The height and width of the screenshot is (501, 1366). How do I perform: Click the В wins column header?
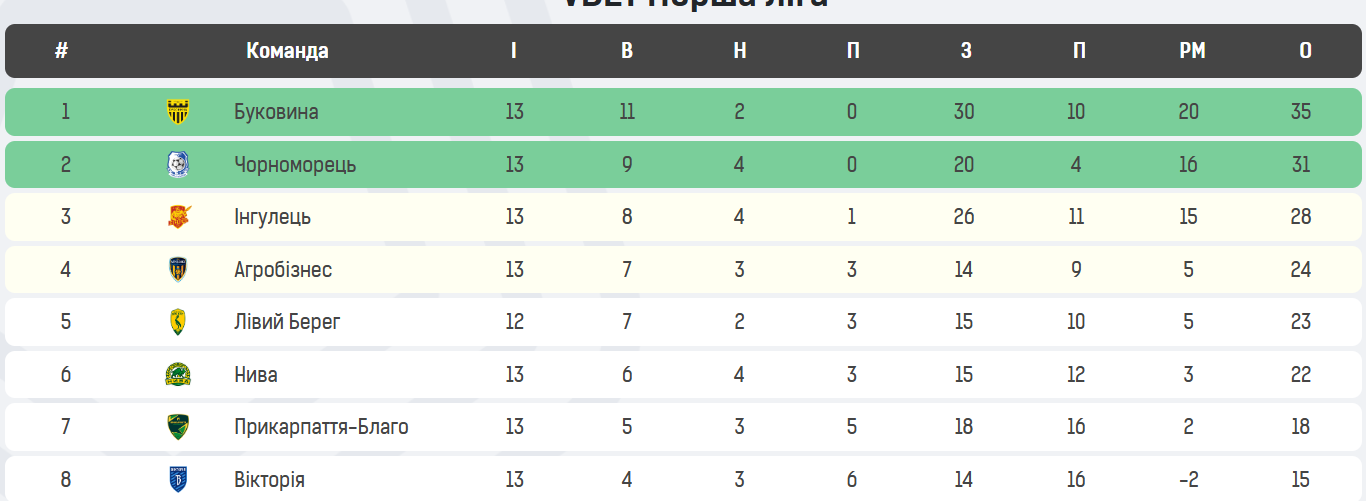pos(627,51)
